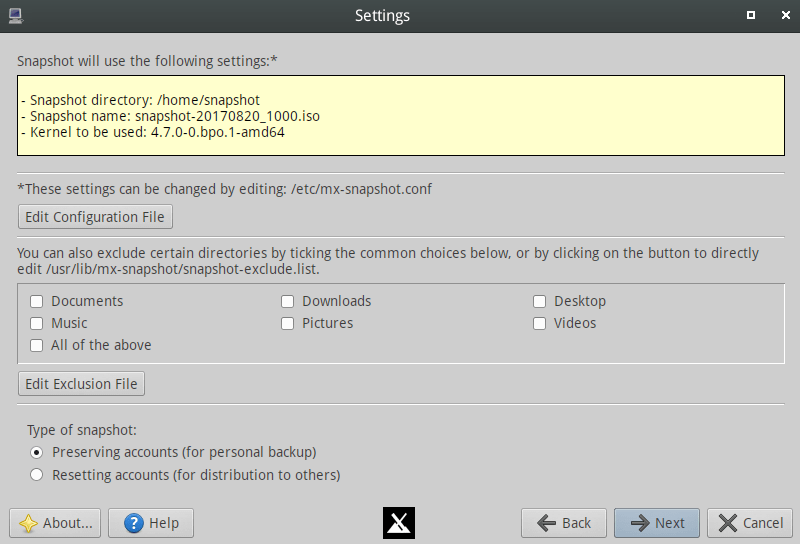The width and height of the screenshot is (800, 544).
Task: Open Edit Configuration File button
Action: click(95, 217)
